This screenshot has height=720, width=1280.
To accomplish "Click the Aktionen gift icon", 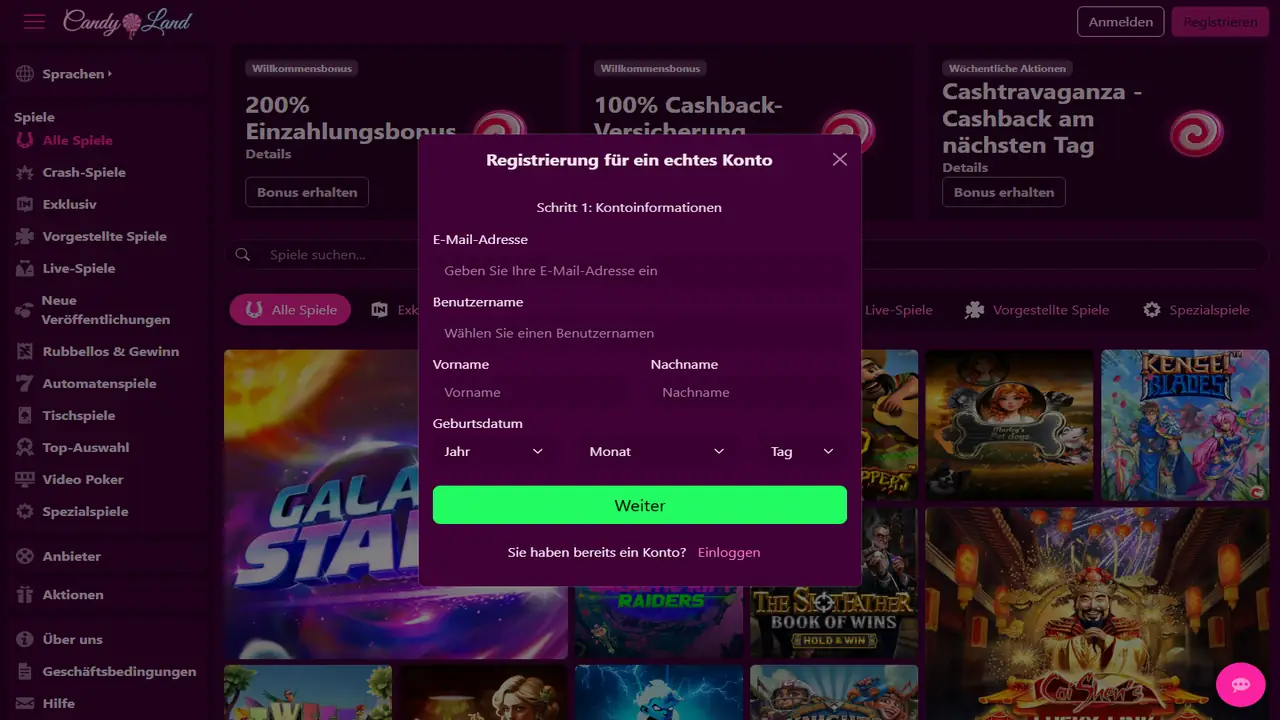I will tap(25, 594).
